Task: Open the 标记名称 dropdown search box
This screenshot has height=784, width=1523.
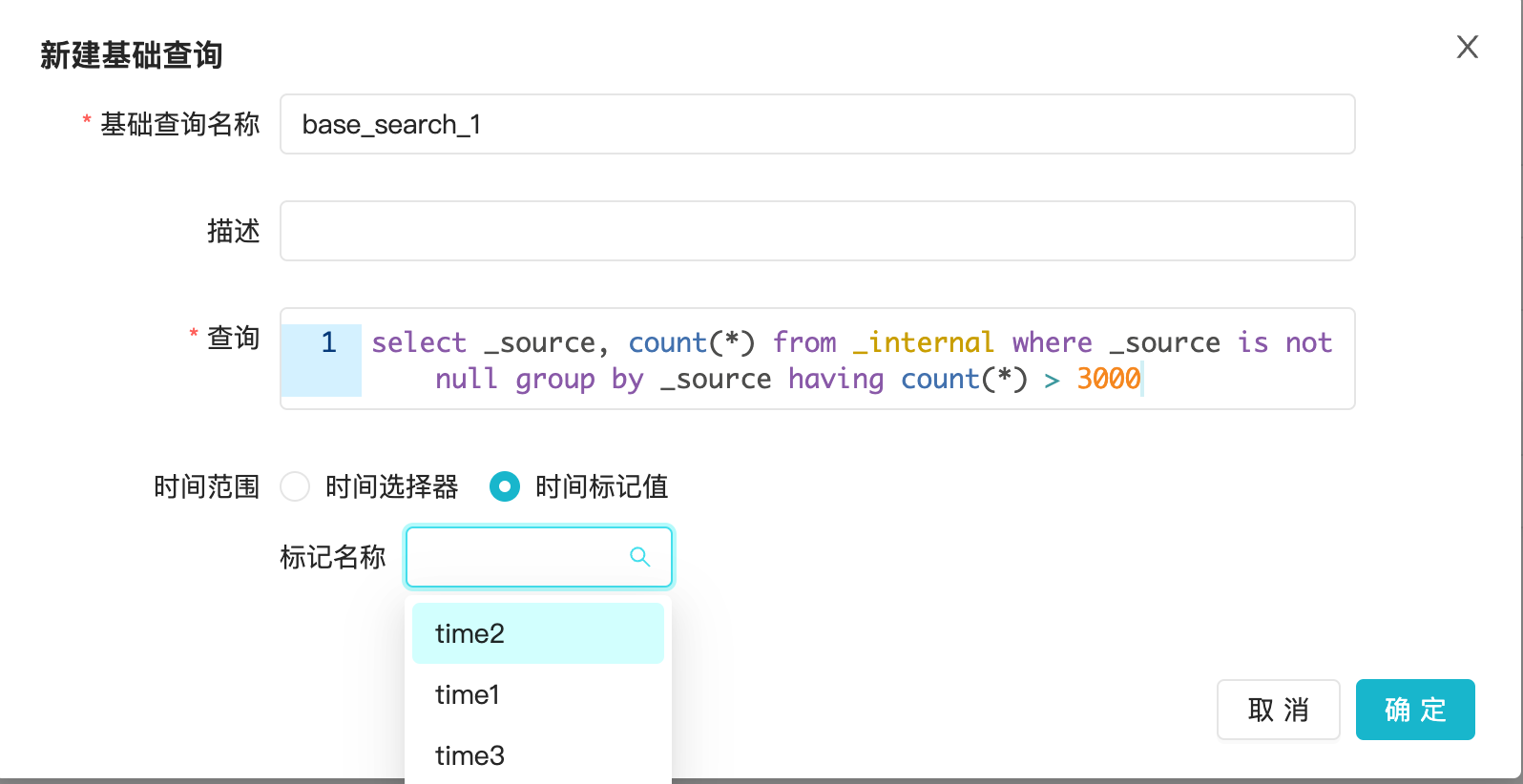Action: pyautogui.click(x=539, y=557)
